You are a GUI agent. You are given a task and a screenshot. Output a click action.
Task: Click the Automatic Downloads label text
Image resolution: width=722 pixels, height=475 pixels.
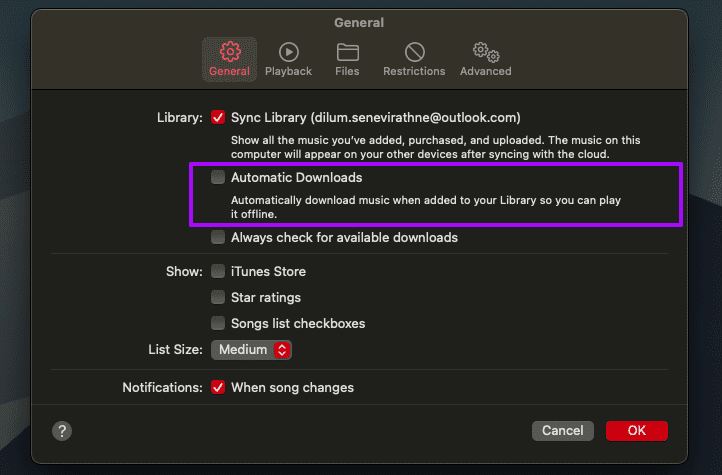297,177
